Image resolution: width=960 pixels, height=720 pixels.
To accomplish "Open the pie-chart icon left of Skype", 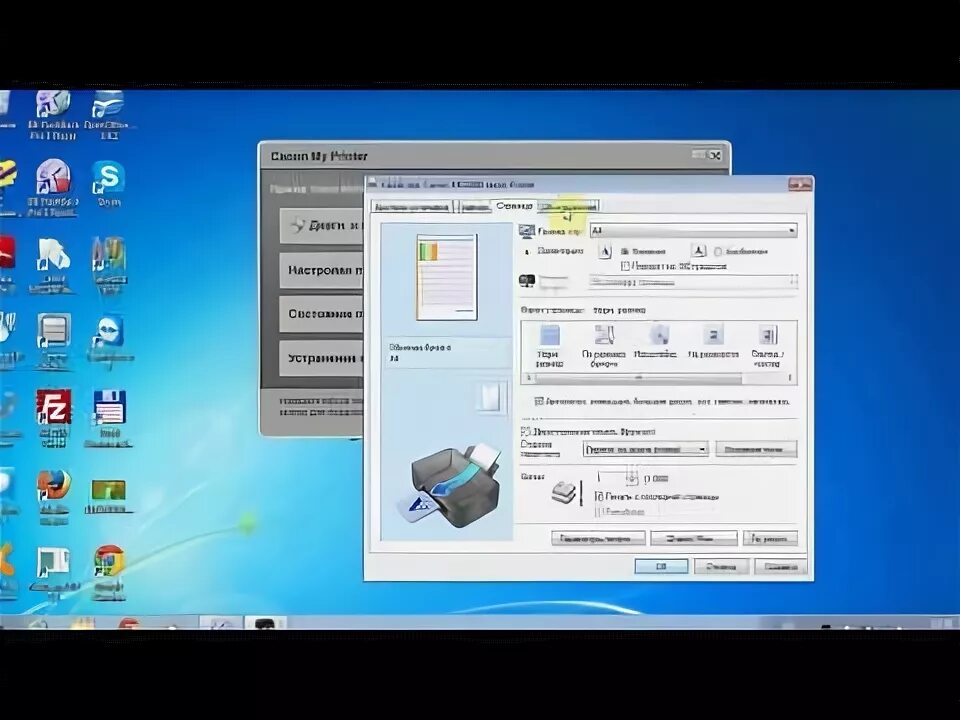I will [54, 187].
